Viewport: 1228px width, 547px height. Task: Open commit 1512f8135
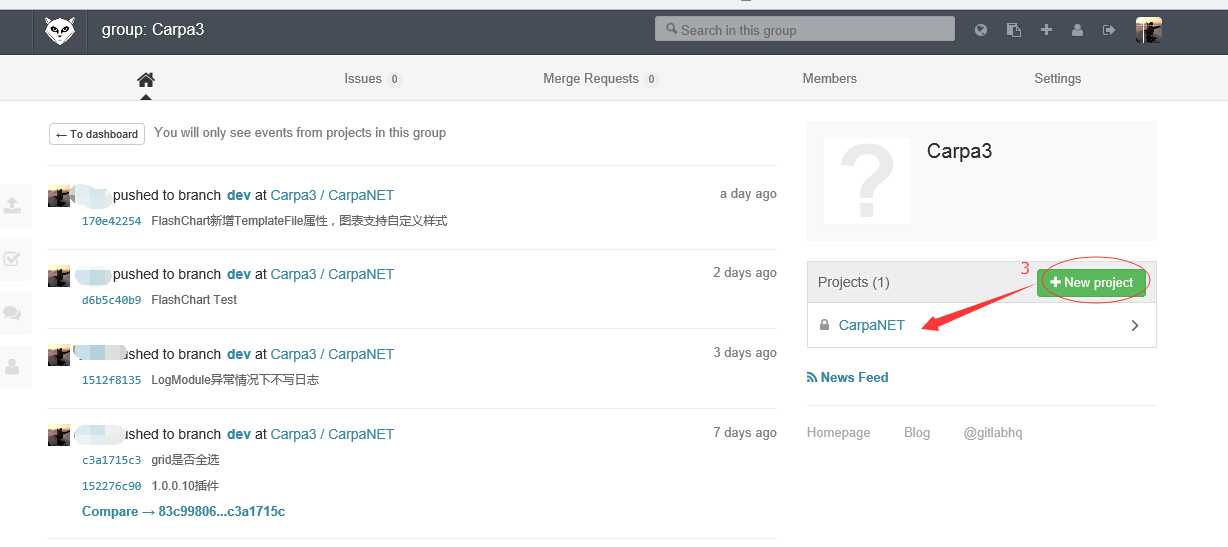[x=112, y=380]
